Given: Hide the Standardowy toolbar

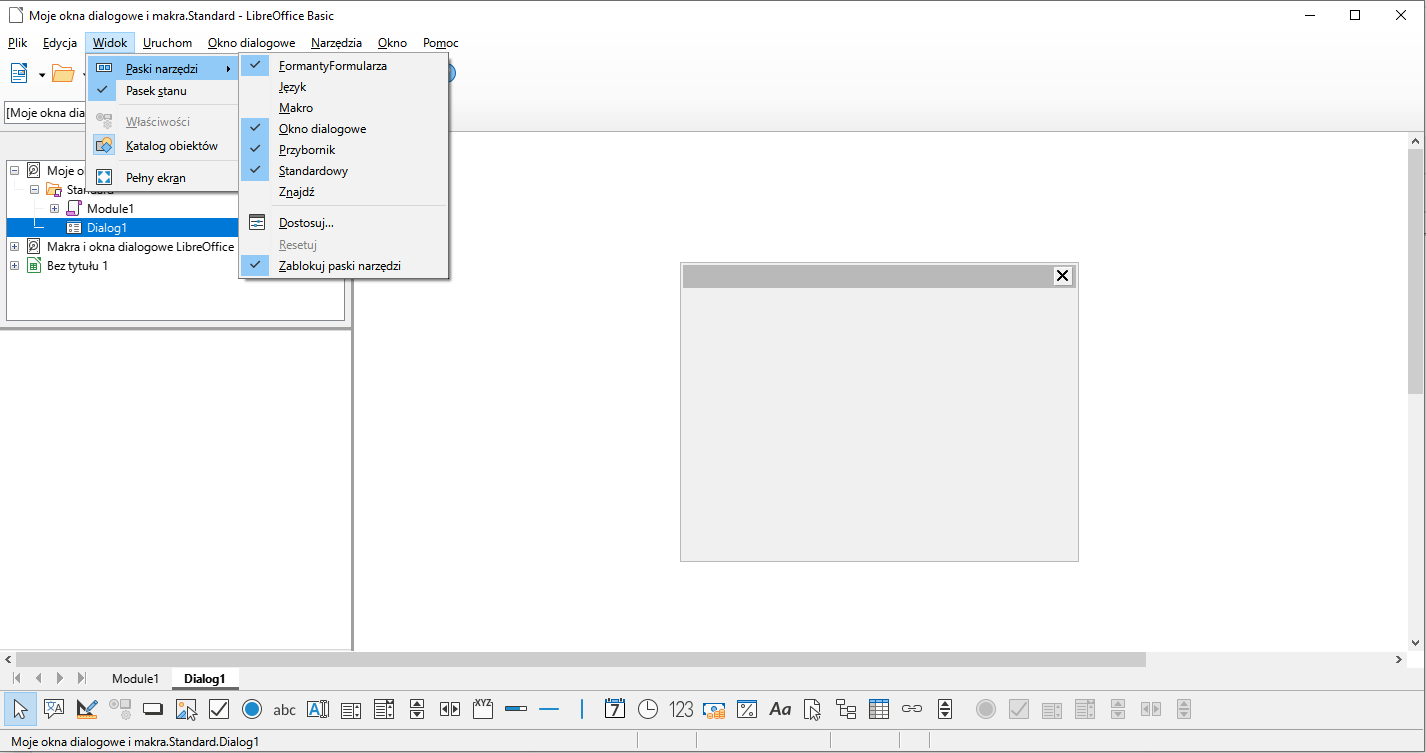Looking at the screenshot, I should tap(344, 171).
